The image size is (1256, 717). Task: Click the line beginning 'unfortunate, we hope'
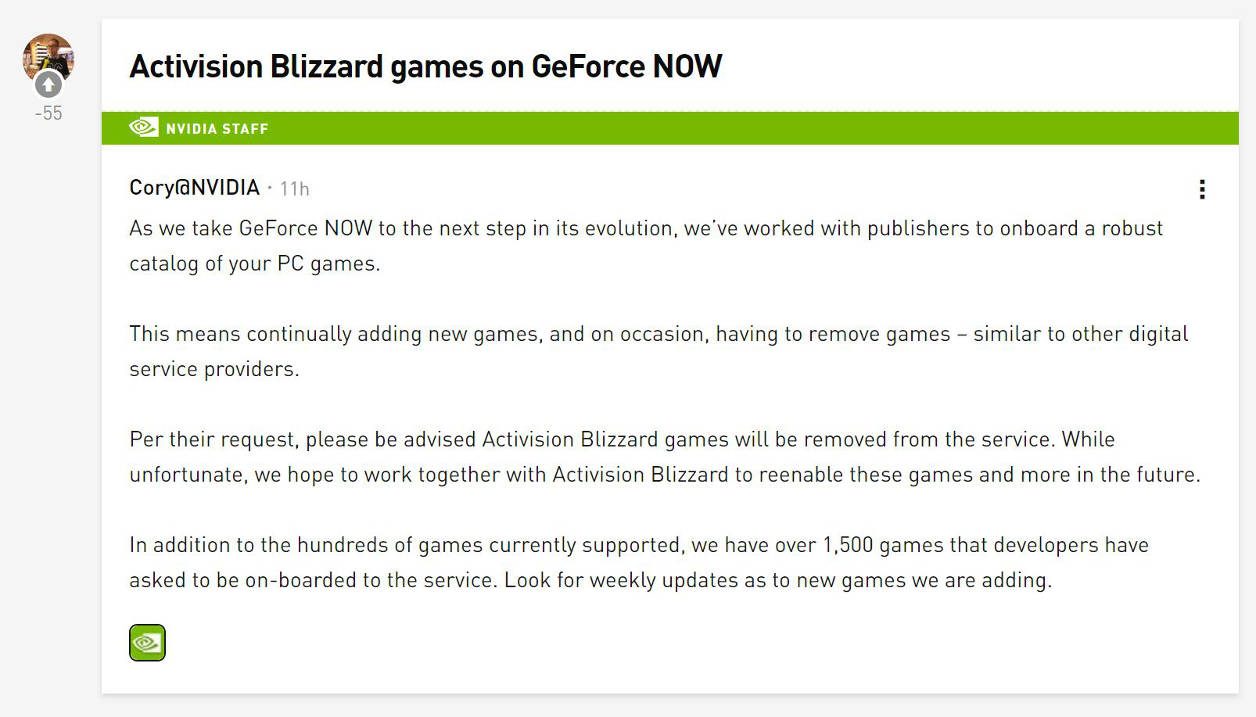pos(665,474)
